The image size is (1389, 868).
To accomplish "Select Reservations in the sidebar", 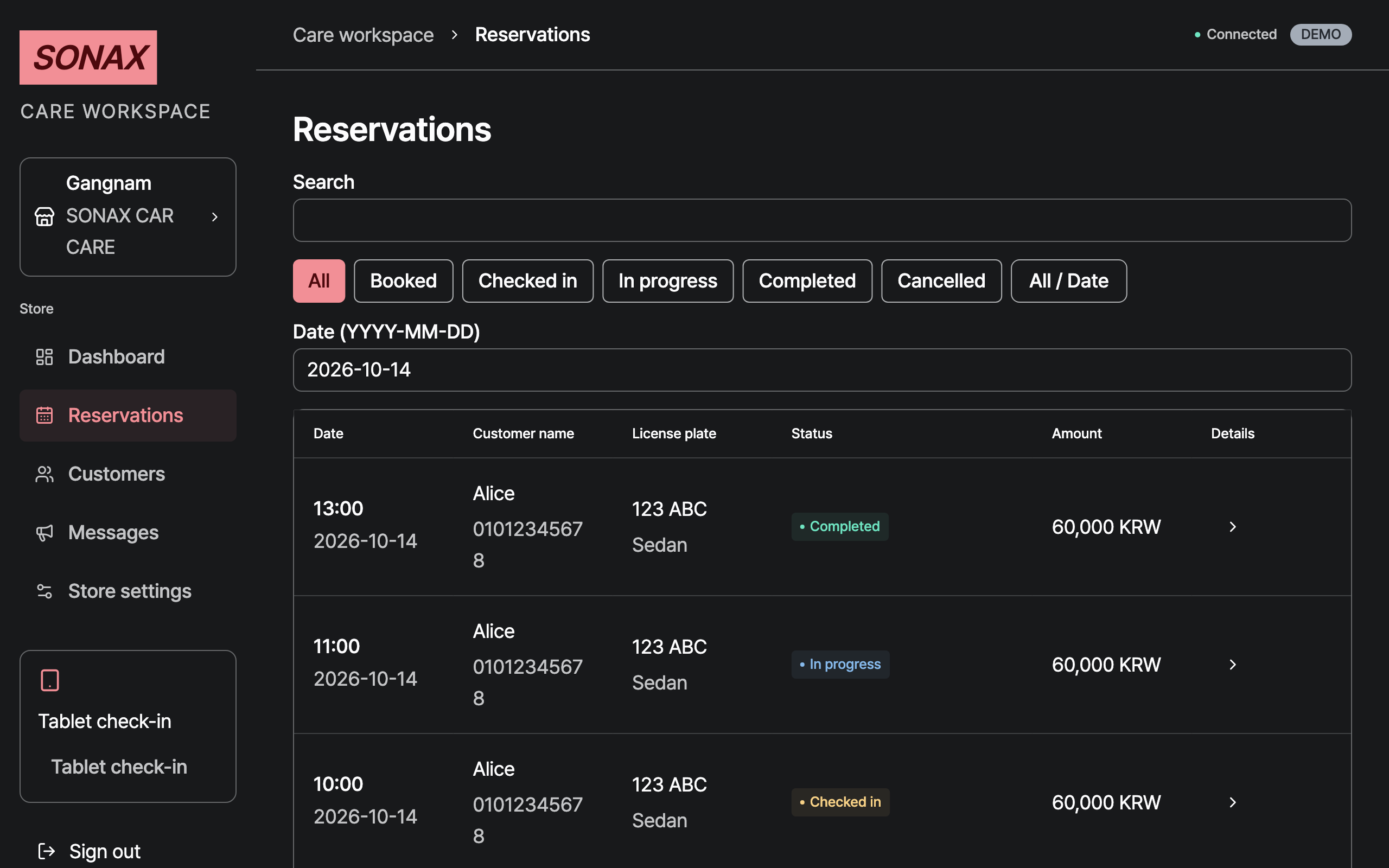I will click(x=128, y=415).
